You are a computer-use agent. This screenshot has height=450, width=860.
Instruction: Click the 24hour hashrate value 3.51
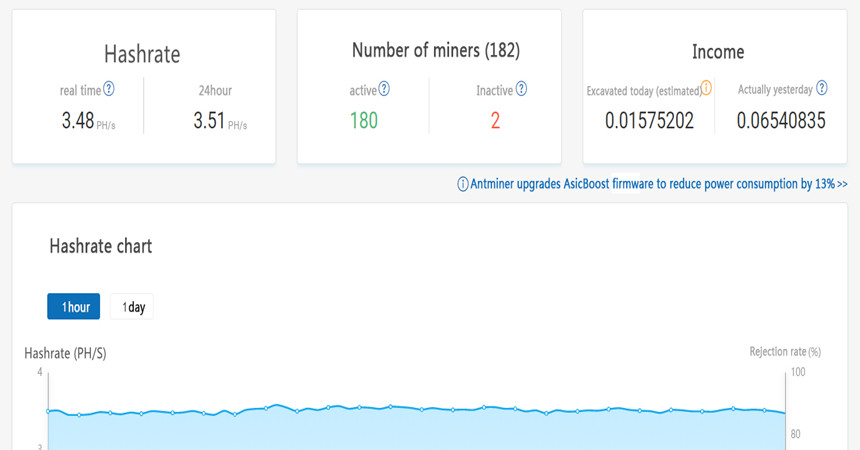(209, 121)
